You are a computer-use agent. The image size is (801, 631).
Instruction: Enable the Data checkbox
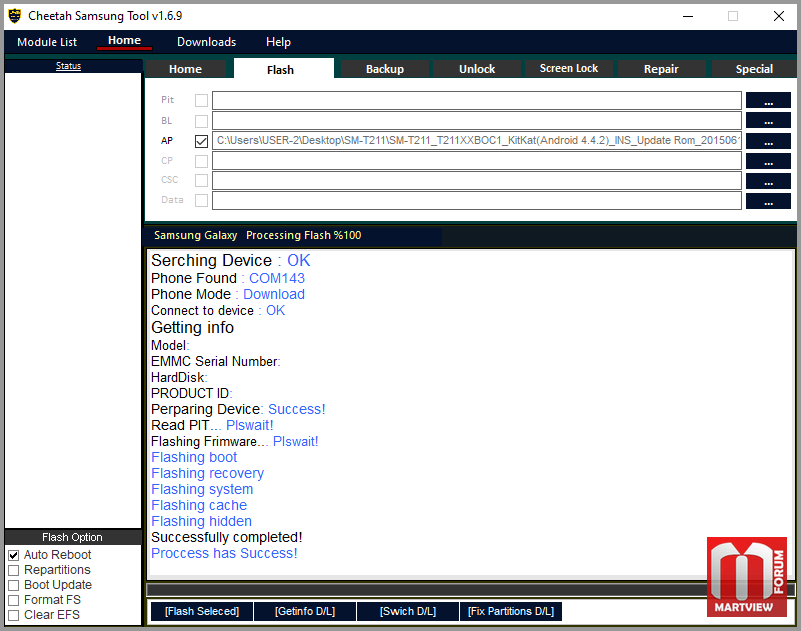point(201,200)
